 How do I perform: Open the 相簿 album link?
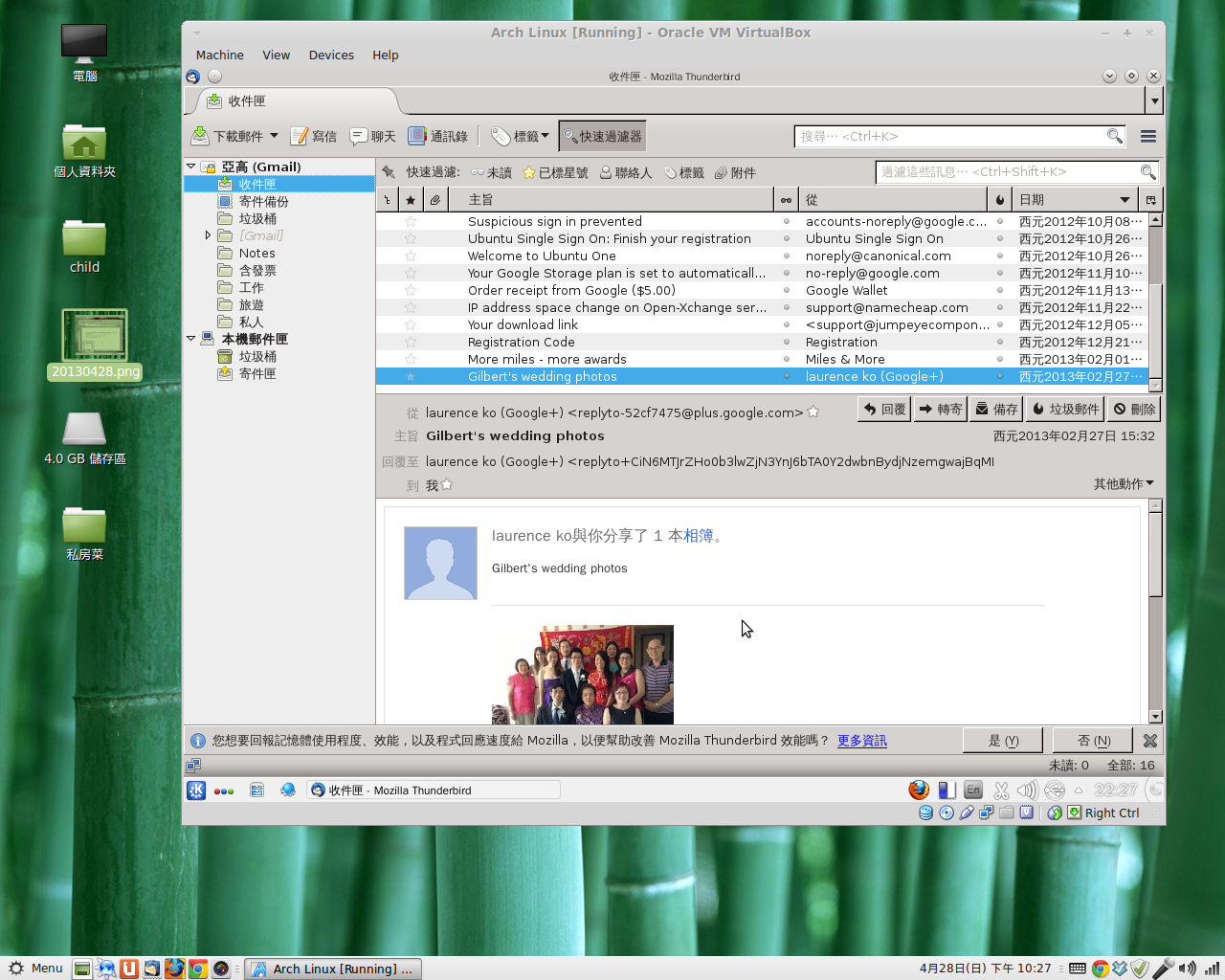(699, 536)
